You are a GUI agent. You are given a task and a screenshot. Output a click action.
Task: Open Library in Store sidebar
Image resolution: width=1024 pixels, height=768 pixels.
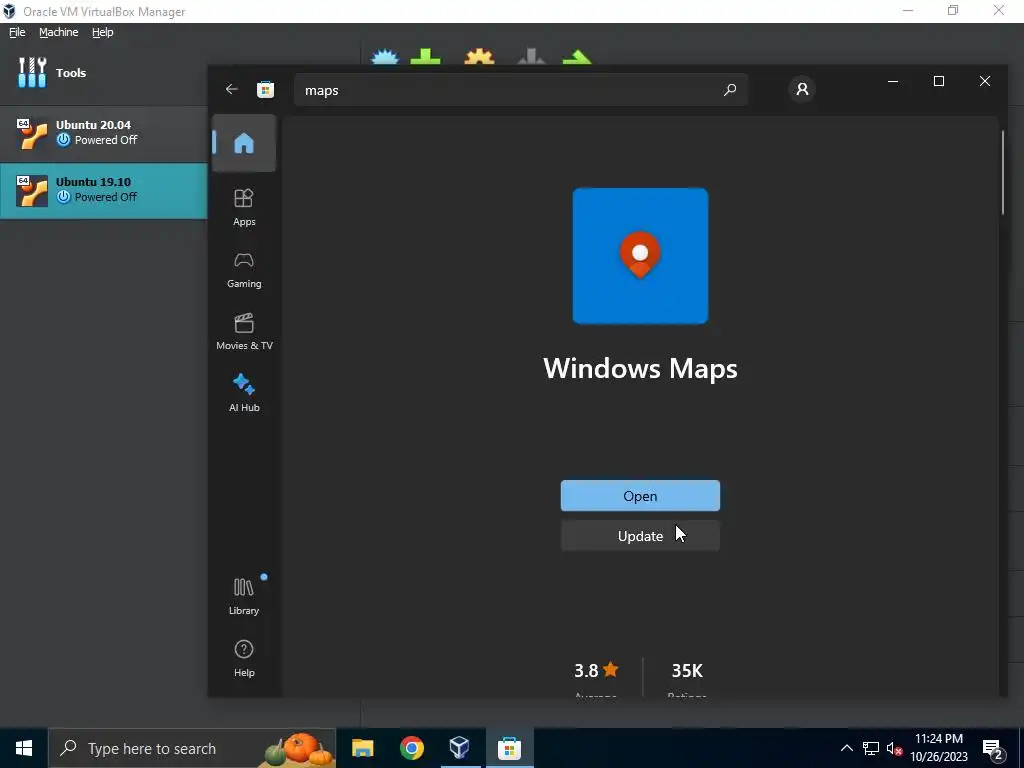244,596
